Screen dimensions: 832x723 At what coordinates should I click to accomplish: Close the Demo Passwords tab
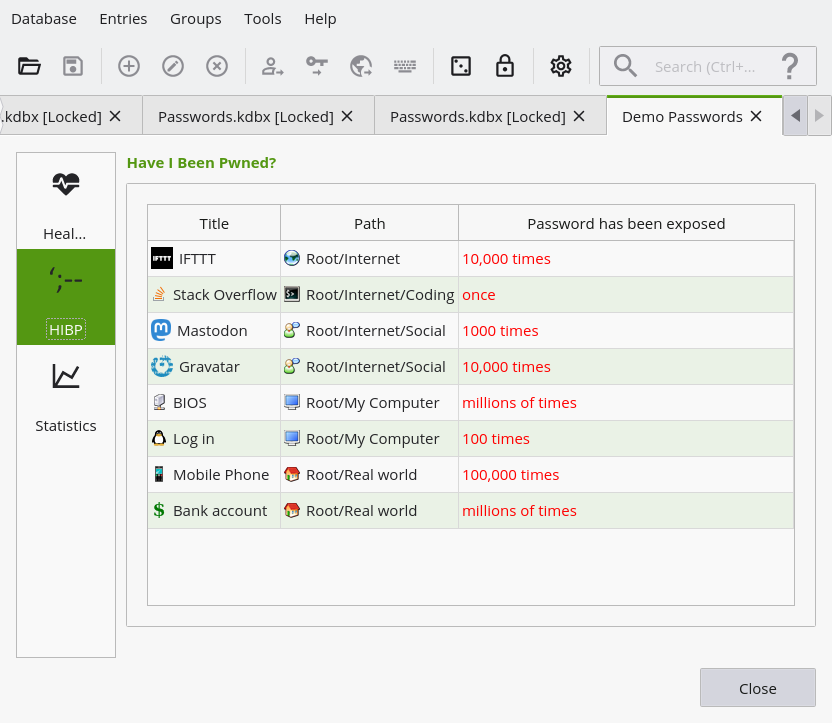click(756, 116)
